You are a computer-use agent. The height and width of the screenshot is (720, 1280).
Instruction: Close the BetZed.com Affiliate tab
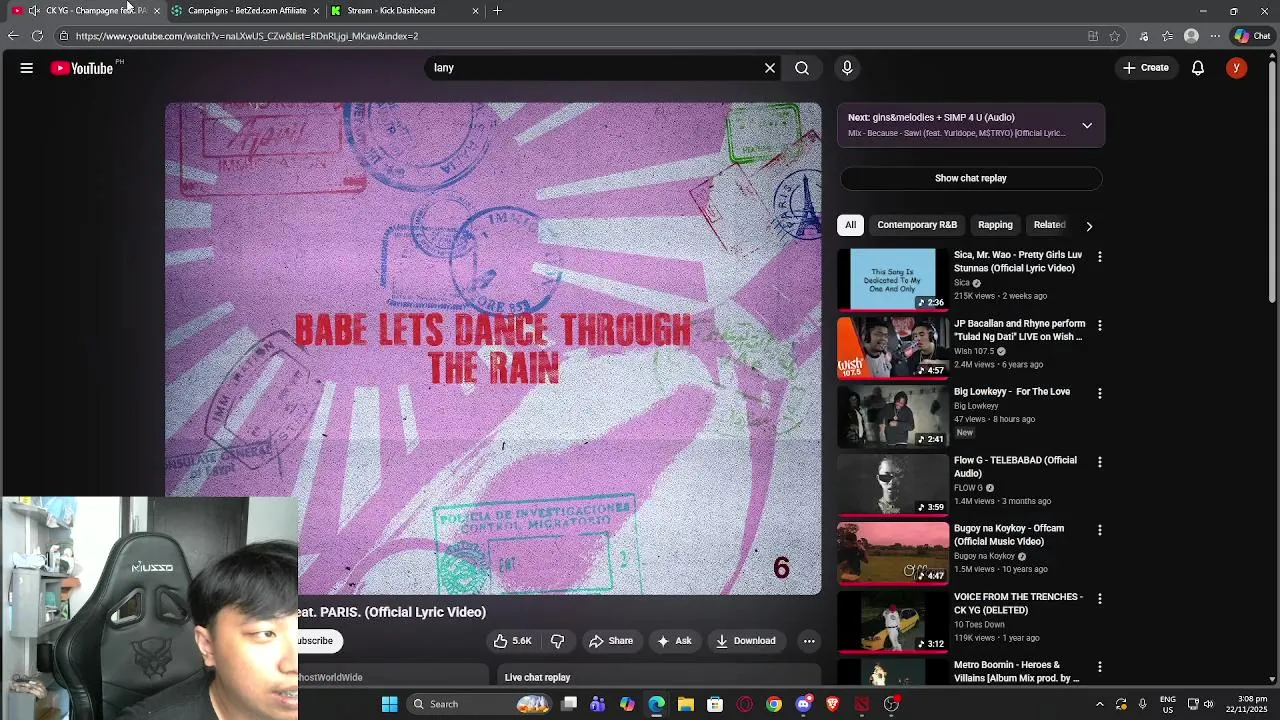(316, 11)
